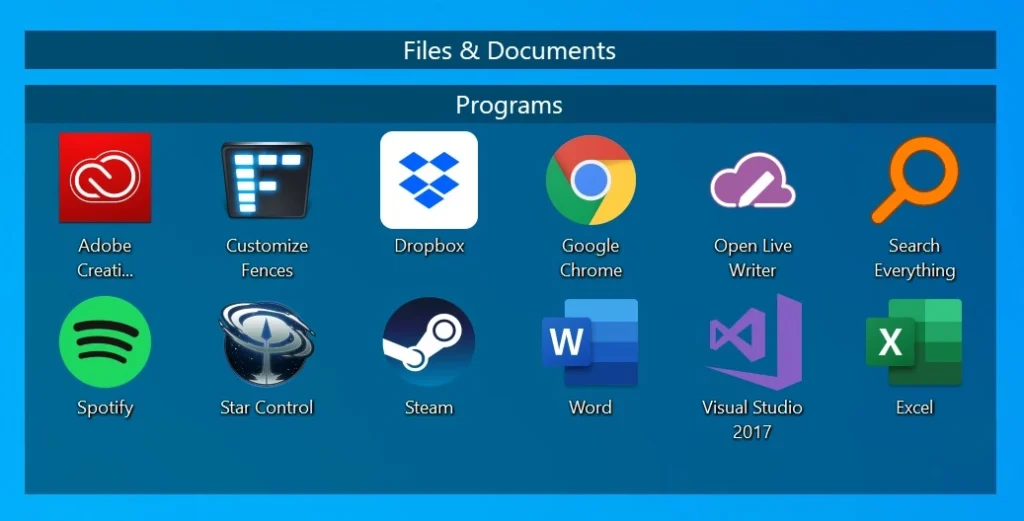Click the orange Search Everything magnifier icon
The image size is (1024, 521).
914,180
